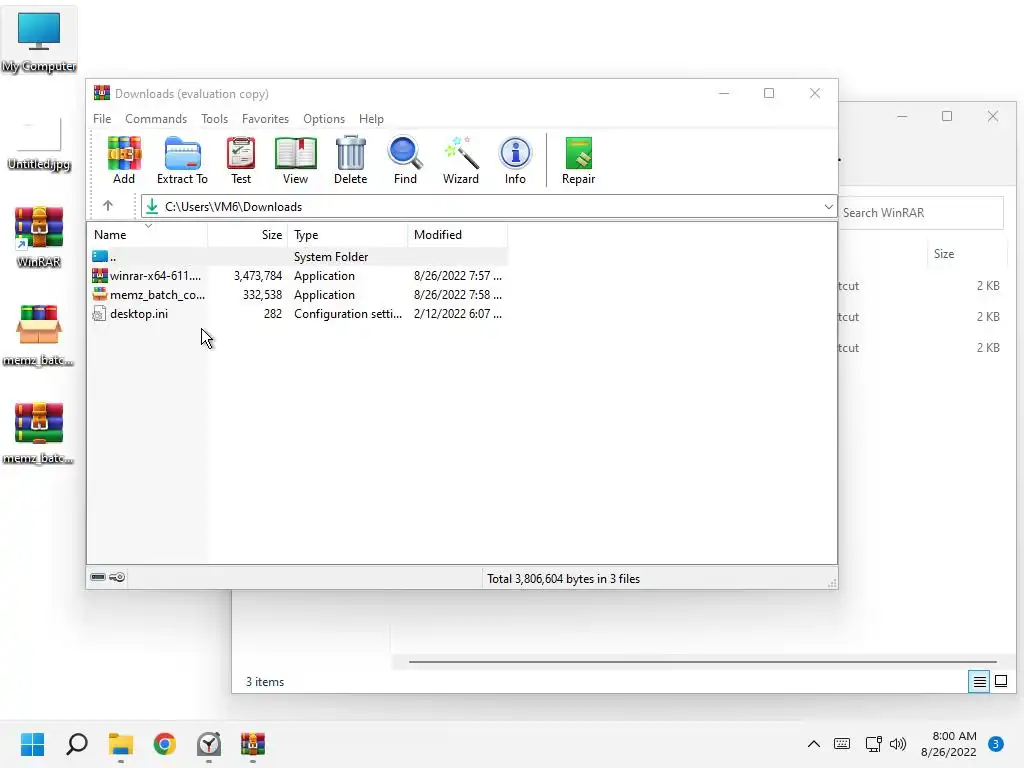The height and width of the screenshot is (768, 1024).
Task: Open taskbar Search
Action: pyautogui.click(x=77, y=744)
